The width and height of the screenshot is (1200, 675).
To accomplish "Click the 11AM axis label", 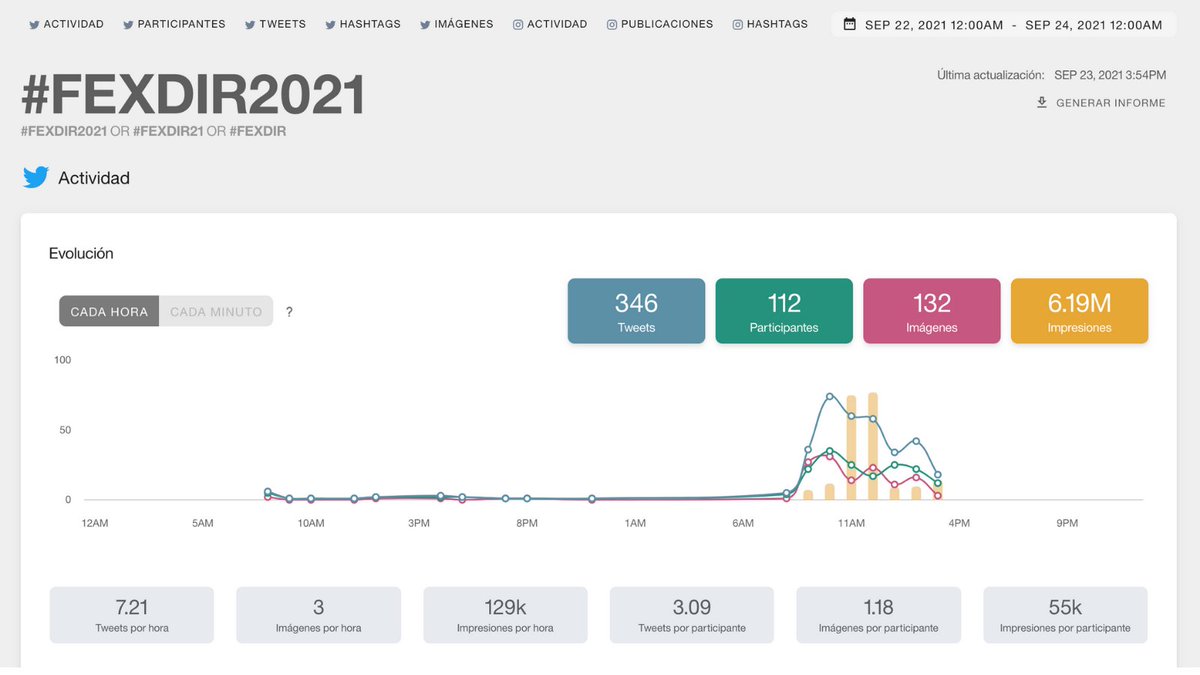I will click(x=851, y=523).
